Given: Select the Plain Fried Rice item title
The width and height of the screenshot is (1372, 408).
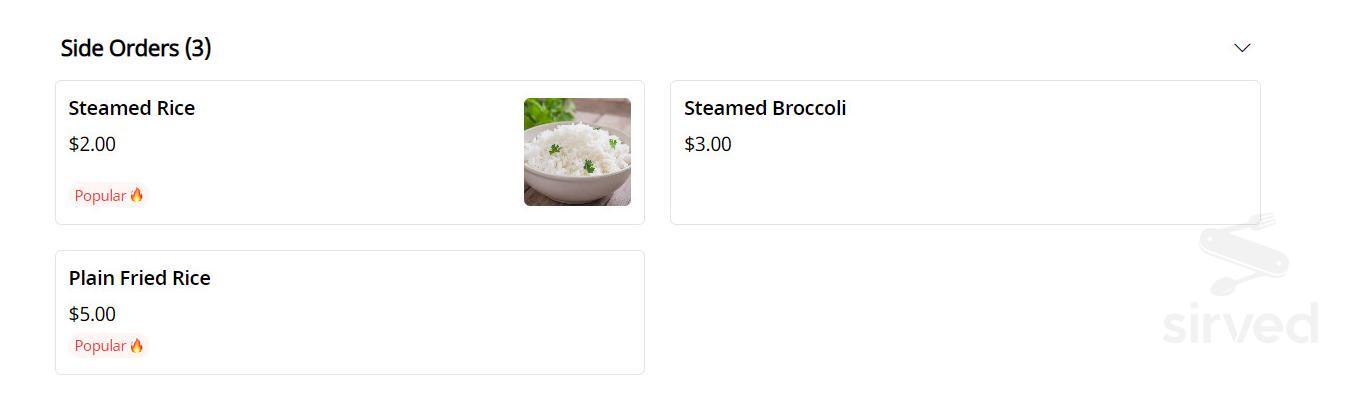Looking at the screenshot, I should coord(140,278).
